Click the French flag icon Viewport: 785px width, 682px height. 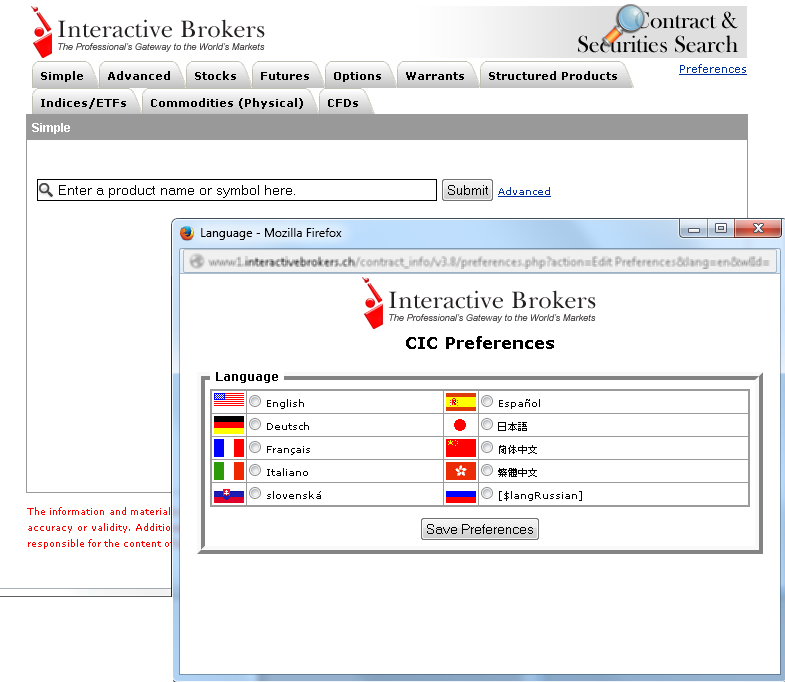(229, 448)
